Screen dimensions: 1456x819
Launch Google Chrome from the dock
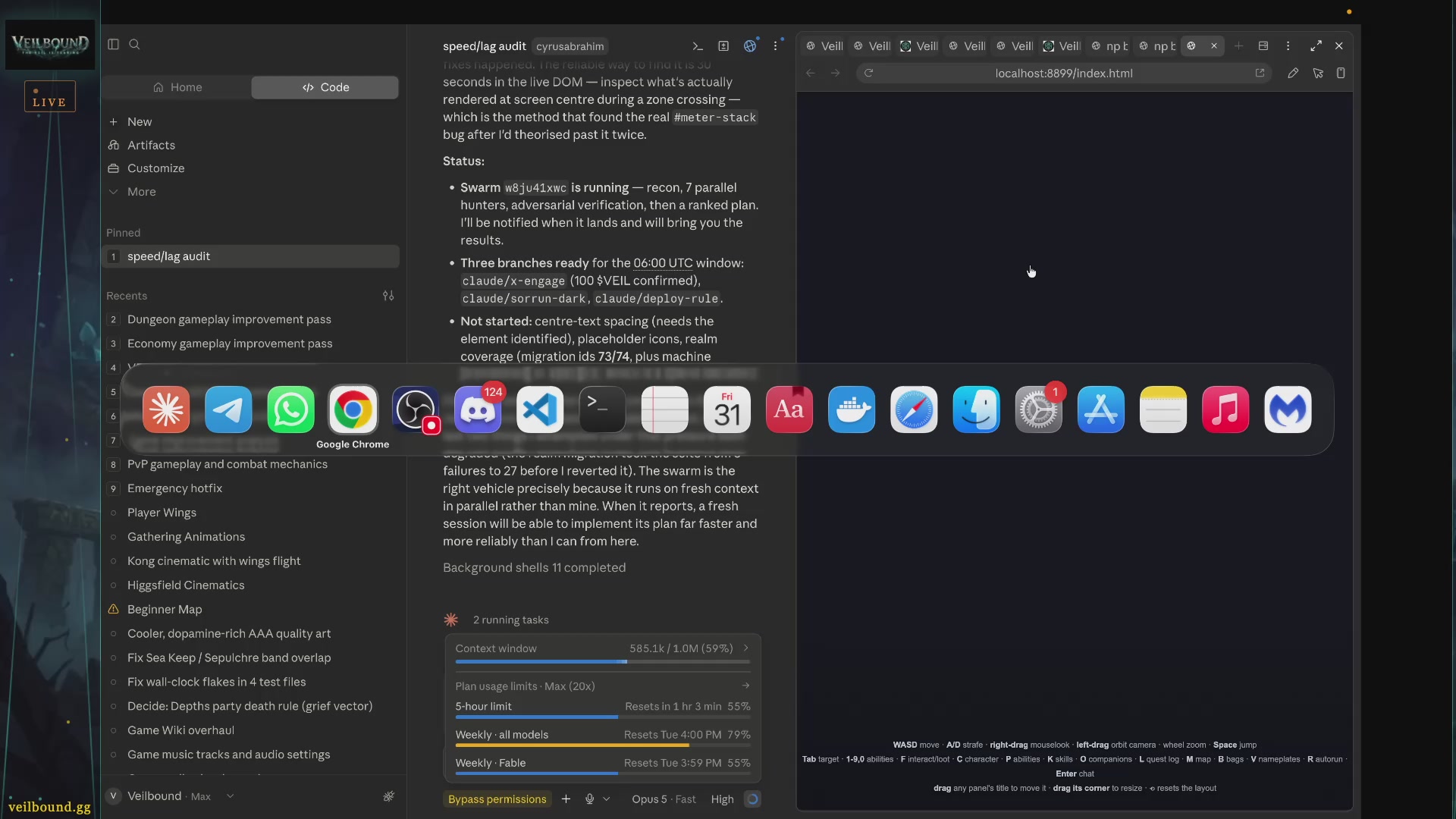(353, 409)
